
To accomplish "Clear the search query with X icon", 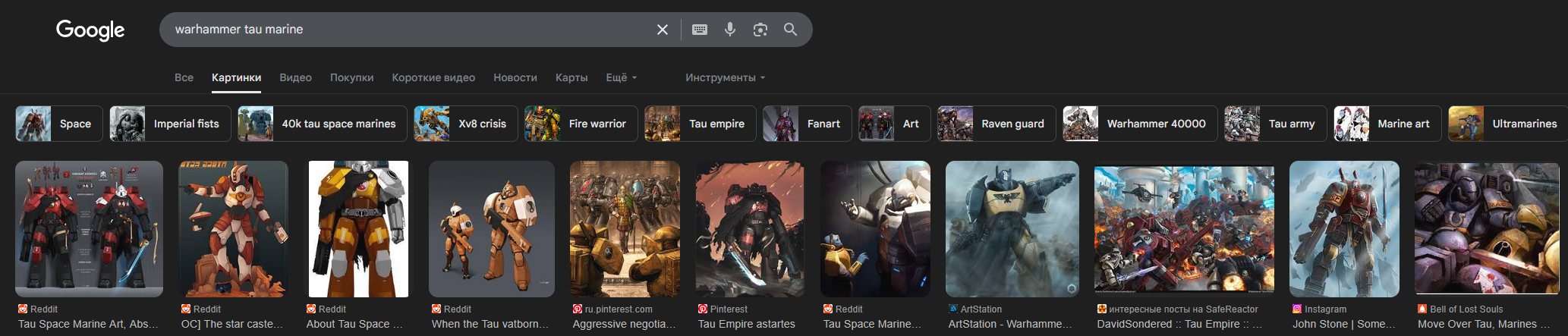I will point(663,30).
